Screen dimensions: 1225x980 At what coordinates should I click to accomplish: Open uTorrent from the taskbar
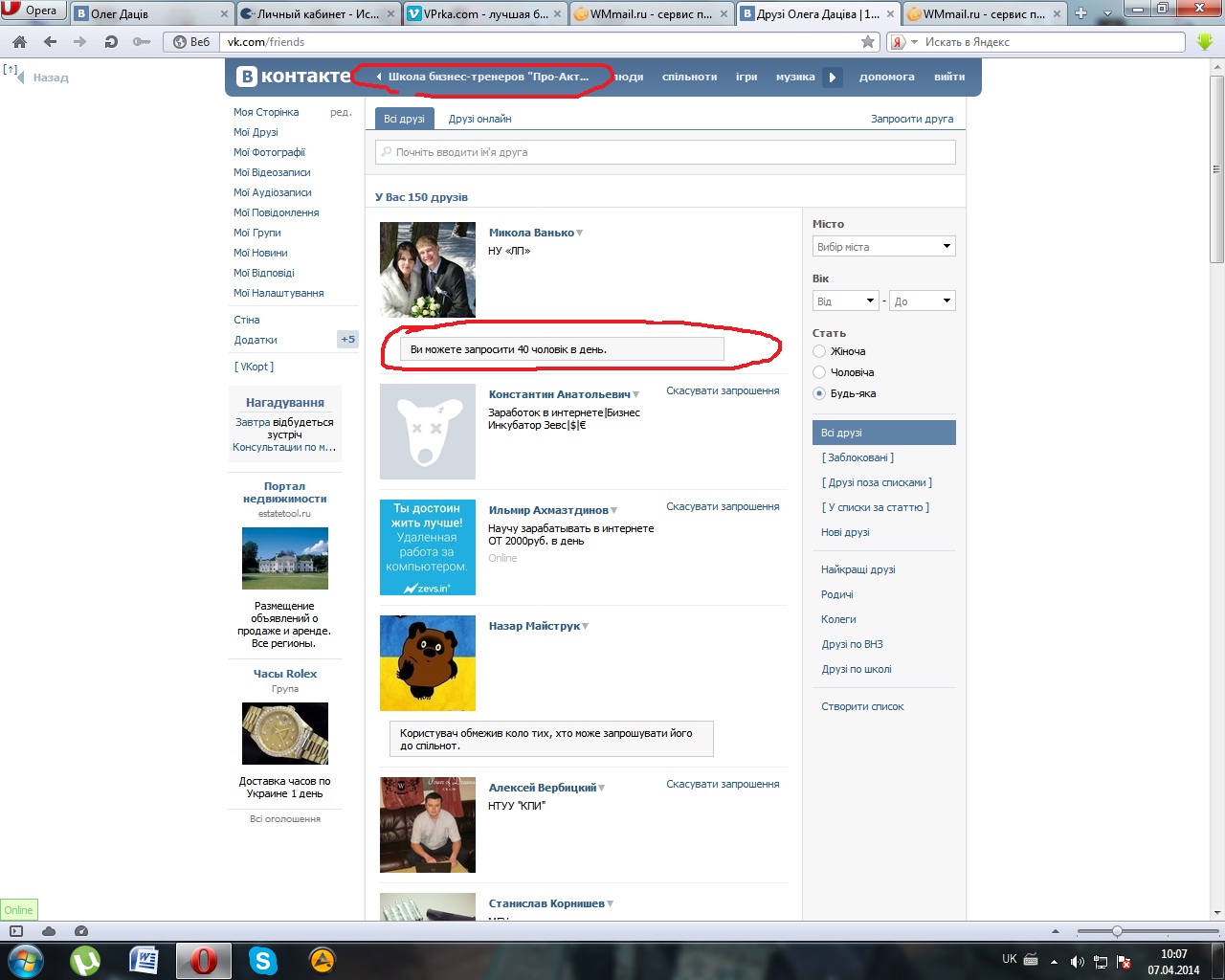point(85,960)
